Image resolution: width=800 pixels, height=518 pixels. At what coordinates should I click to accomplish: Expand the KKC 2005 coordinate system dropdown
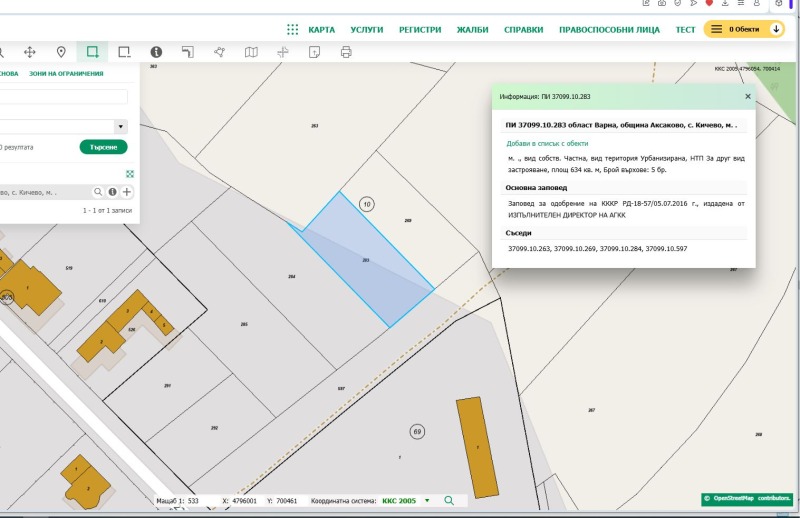pyautogui.click(x=427, y=500)
